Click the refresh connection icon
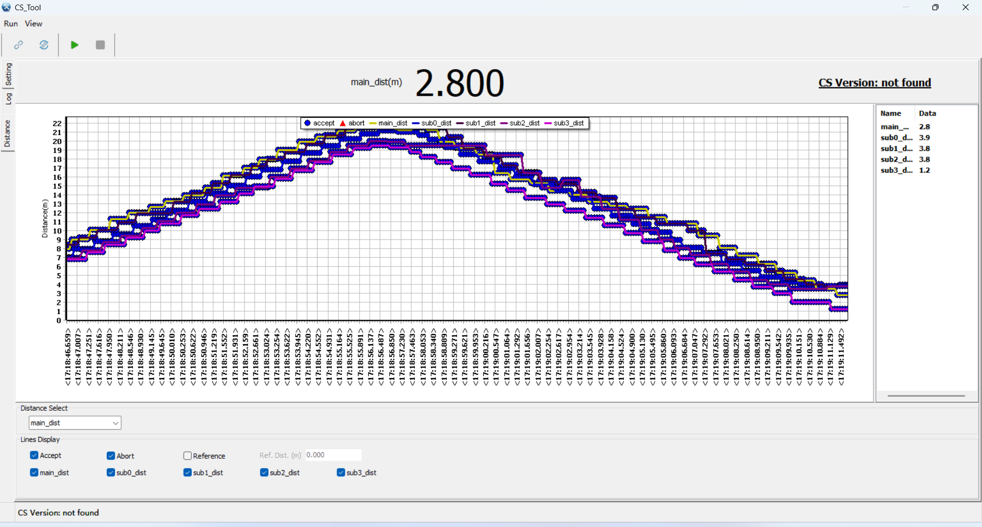Image resolution: width=982 pixels, height=527 pixels. [x=44, y=45]
